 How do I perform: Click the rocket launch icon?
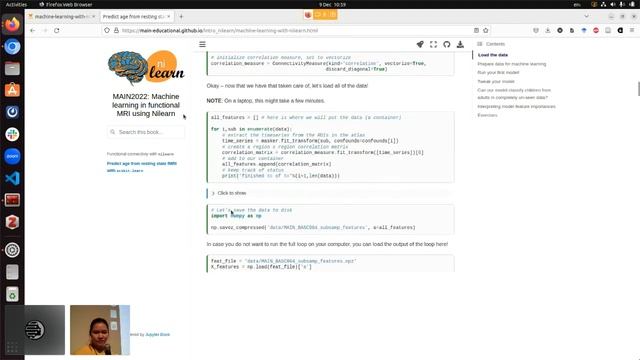420,44
